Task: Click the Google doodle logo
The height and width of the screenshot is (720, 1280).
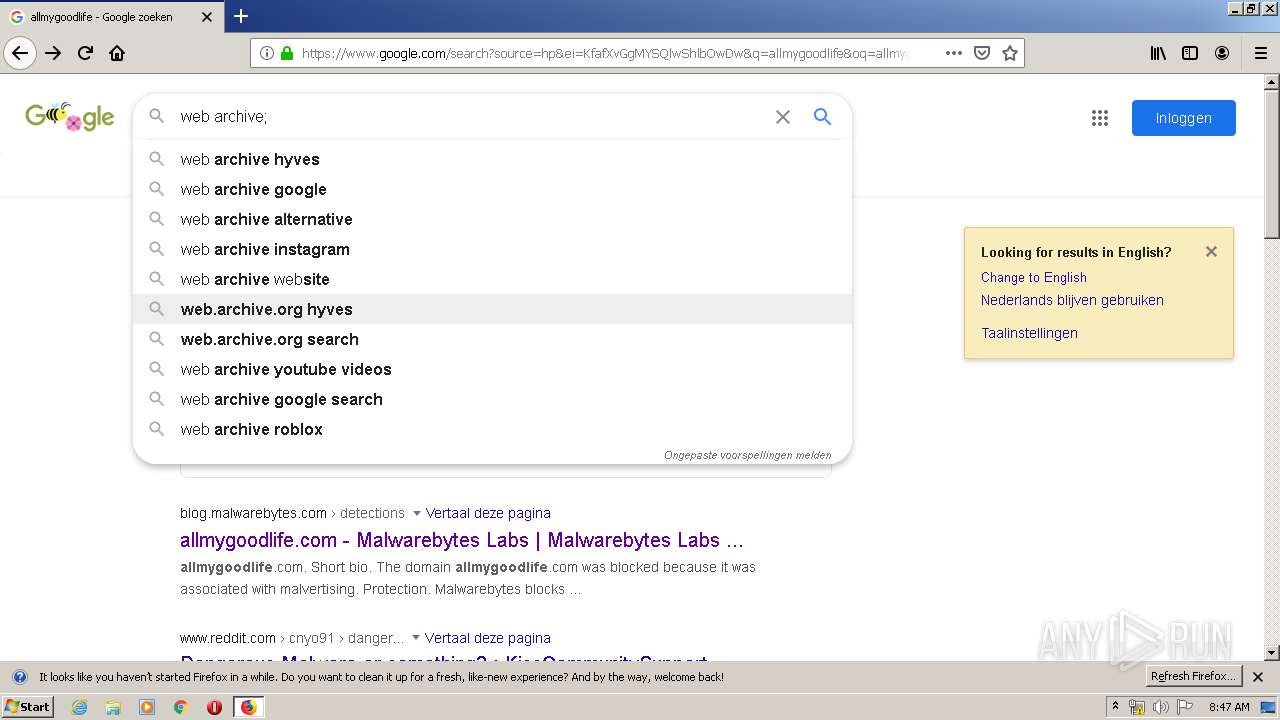Action: (70, 117)
